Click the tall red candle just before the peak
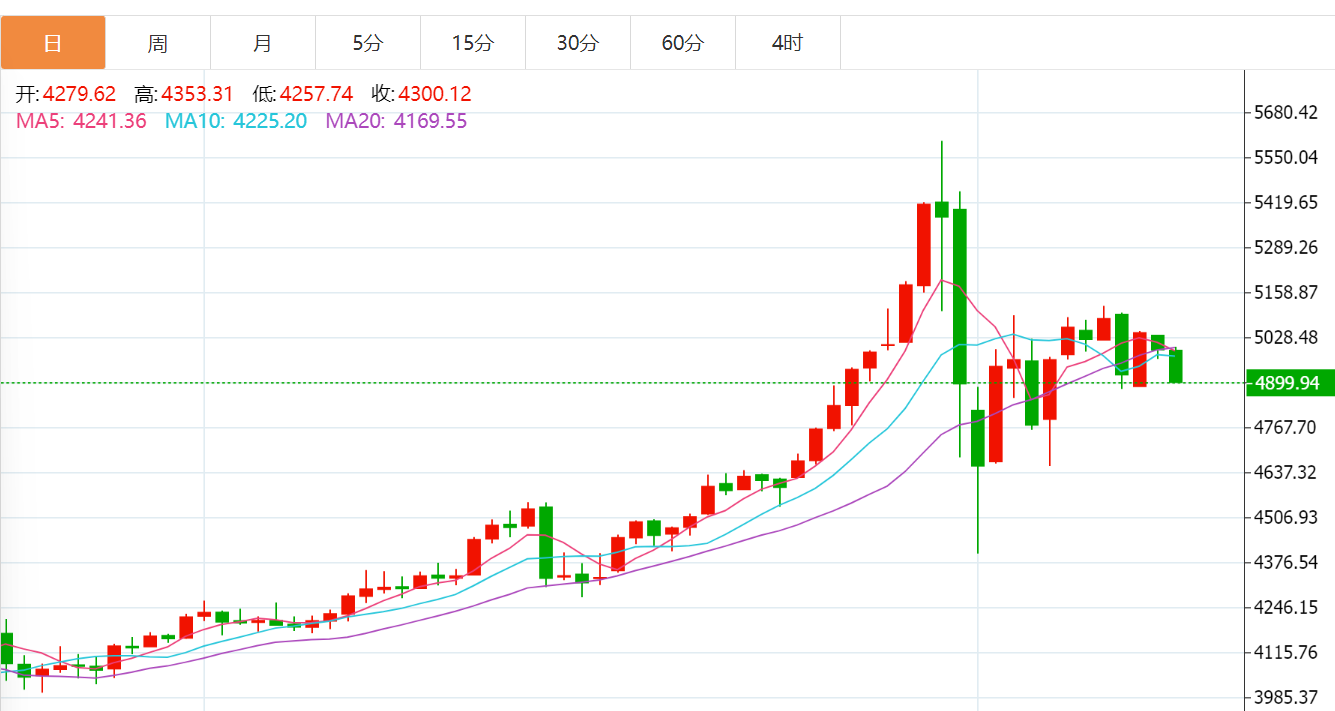 924,245
